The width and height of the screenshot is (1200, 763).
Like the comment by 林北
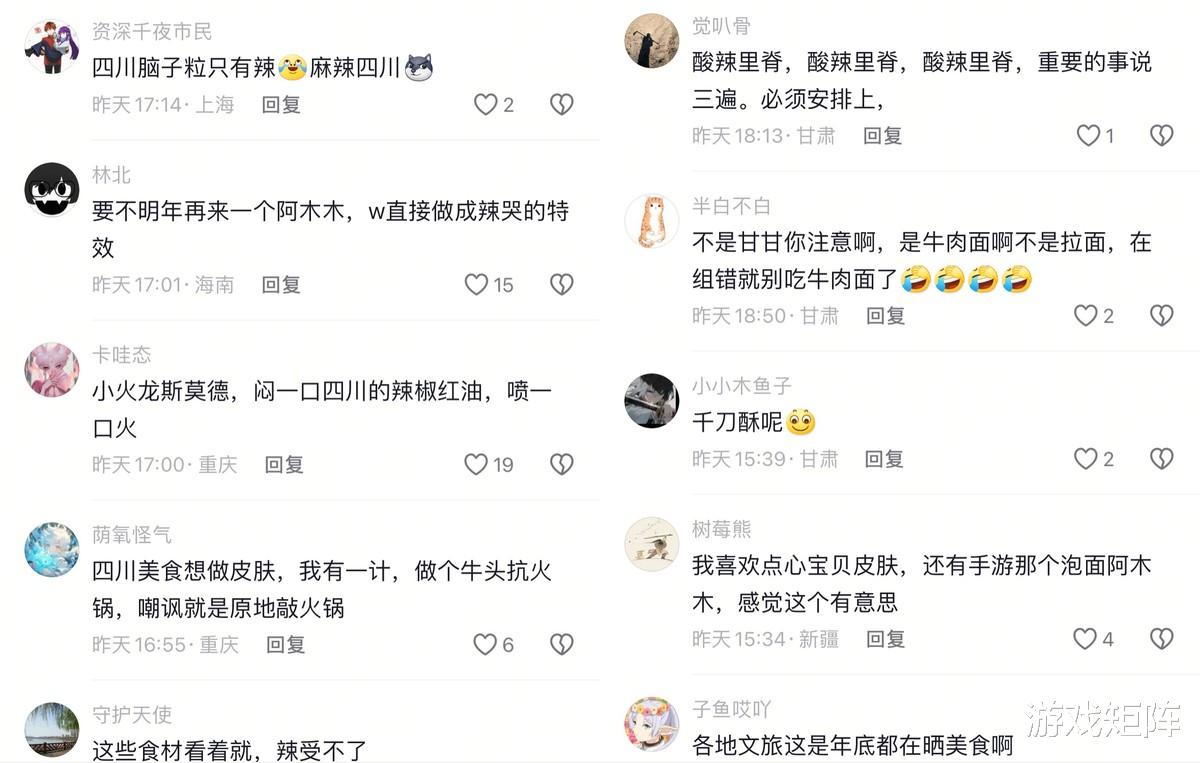(476, 285)
